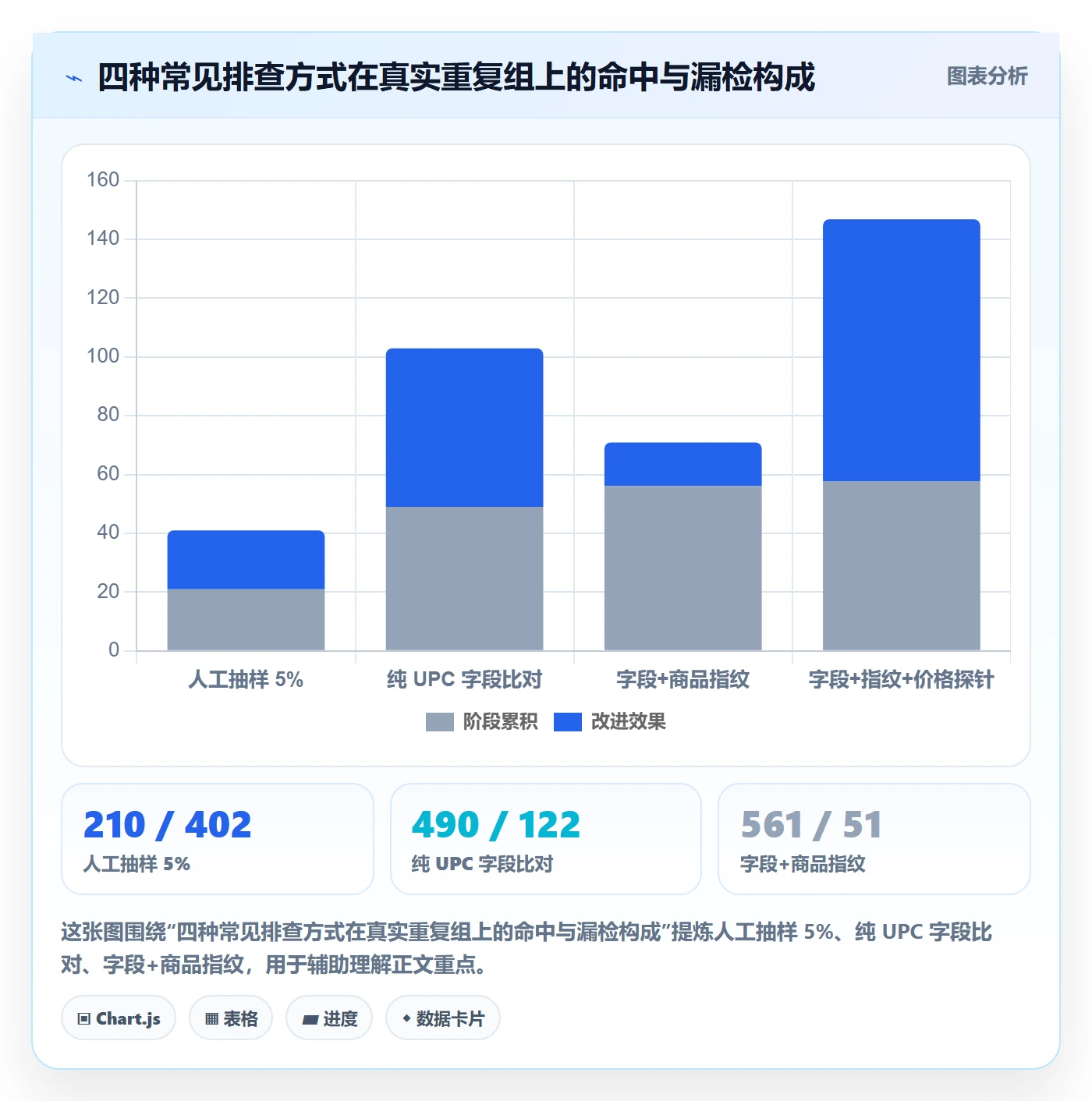
Task: Click the 561 / 51 value card
Action: click(x=874, y=839)
